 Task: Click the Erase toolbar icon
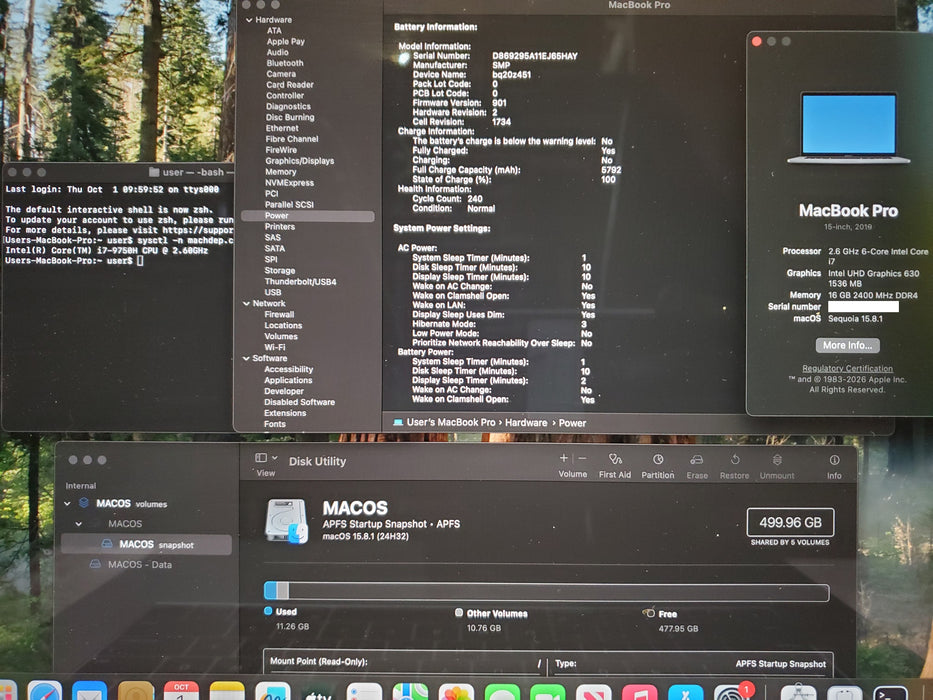pyautogui.click(x=697, y=460)
